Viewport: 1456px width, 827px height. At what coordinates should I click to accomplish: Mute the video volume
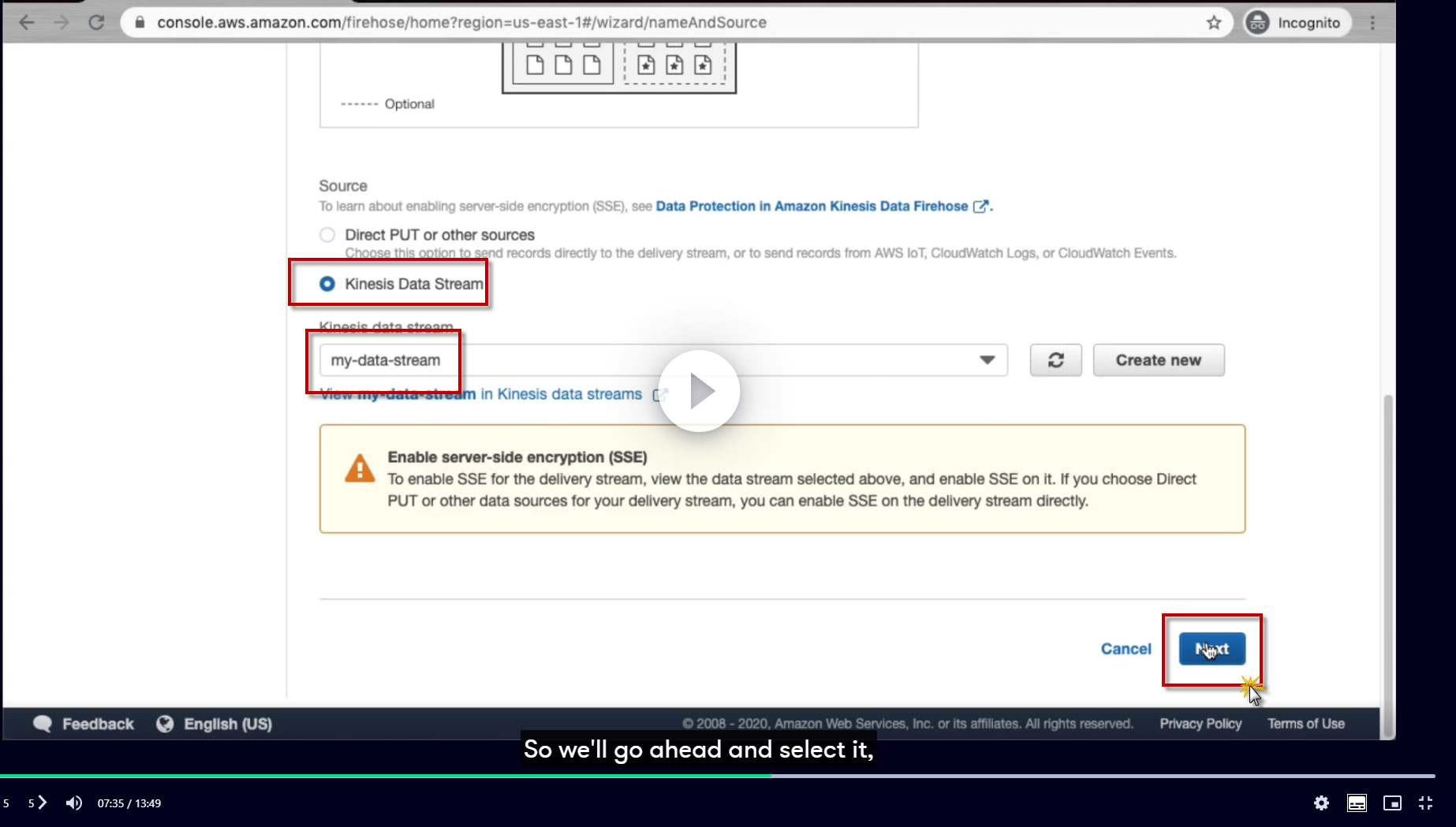pos(74,803)
